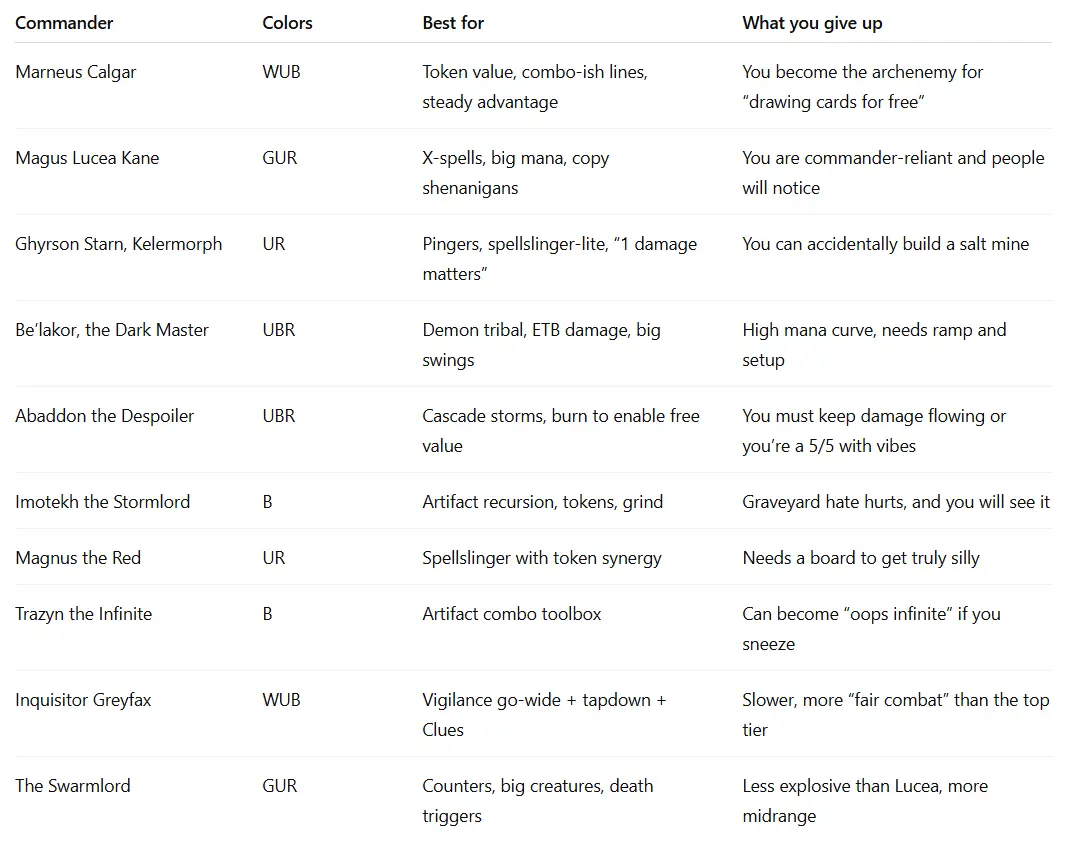Viewport: 1075px width, 849px height.
Task: Click the Imotekh the Stormlord cell
Action: point(102,502)
